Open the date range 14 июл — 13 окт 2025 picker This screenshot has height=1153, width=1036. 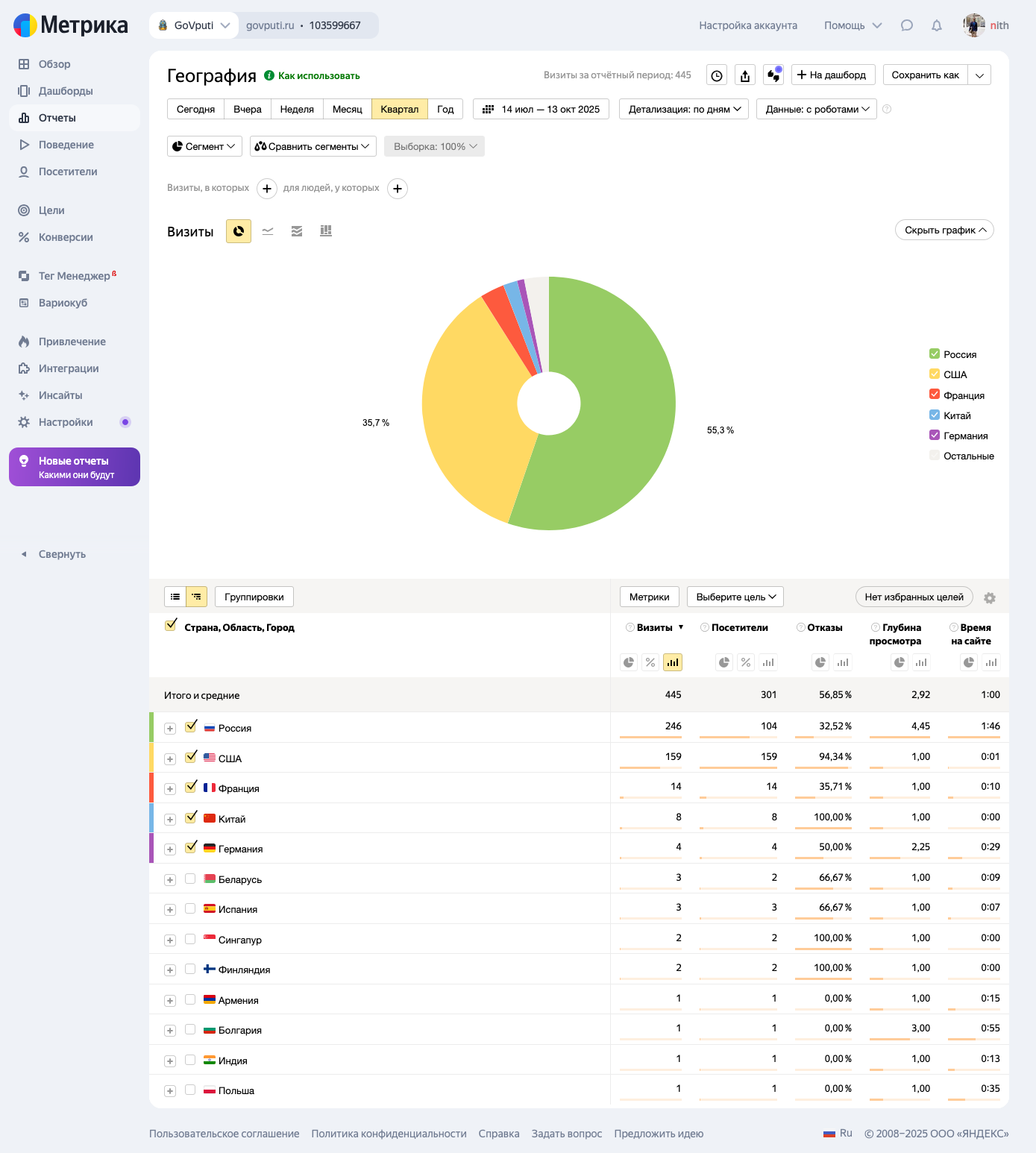(x=541, y=109)
